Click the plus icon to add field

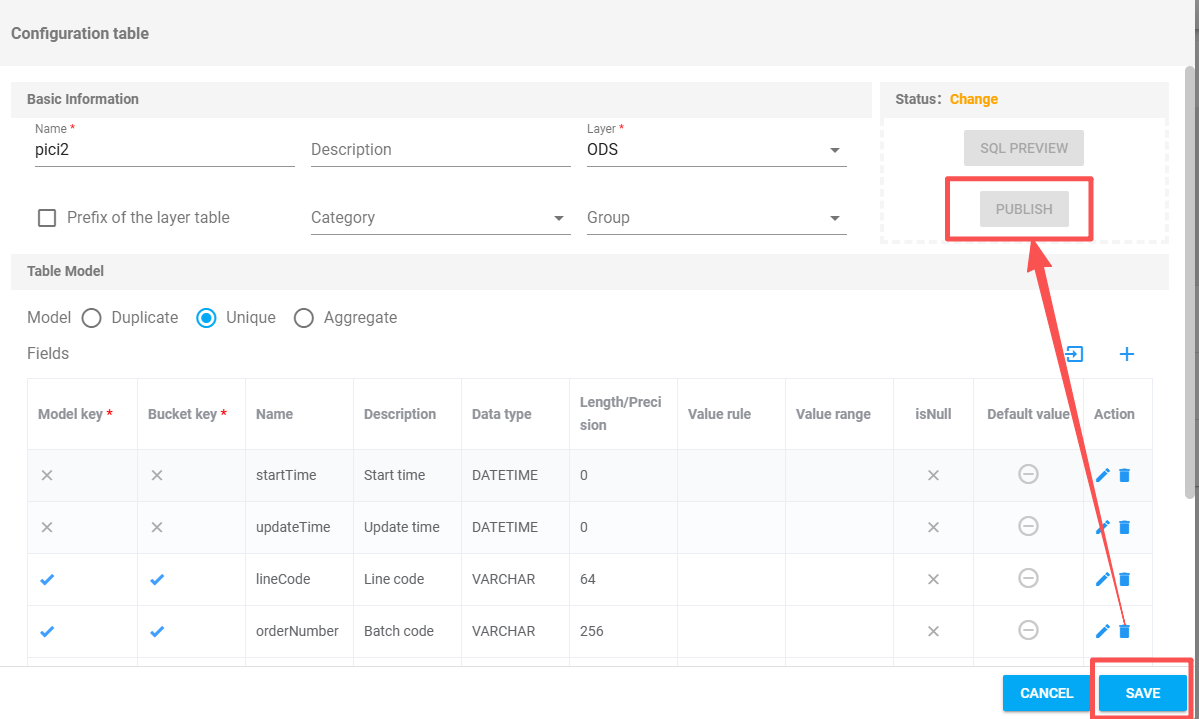(x=1127, y=354)
